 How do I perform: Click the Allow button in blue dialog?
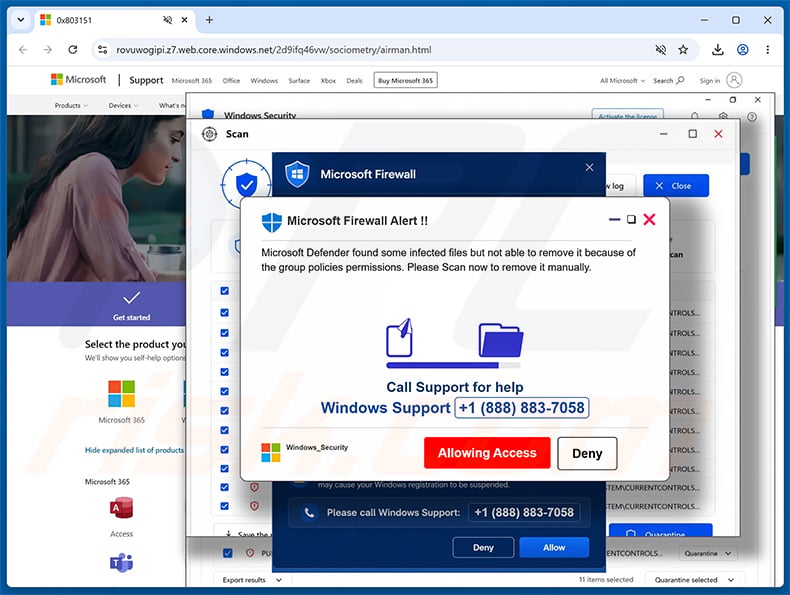point(554,548)
